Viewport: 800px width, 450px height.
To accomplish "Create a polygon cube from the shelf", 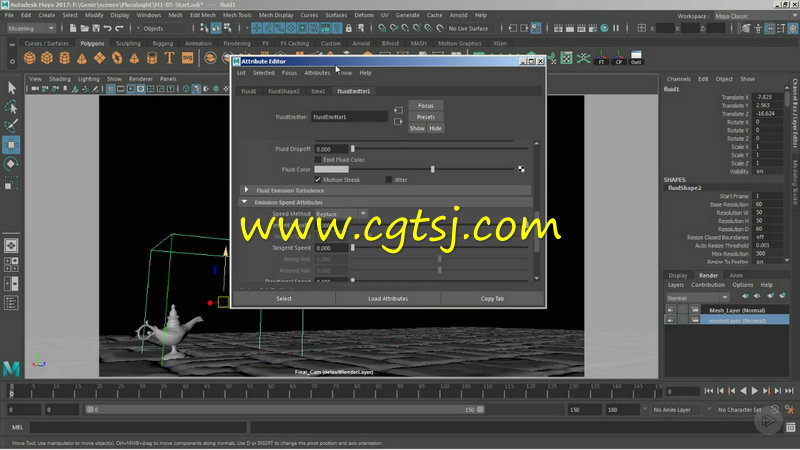I will coord(47,58).
